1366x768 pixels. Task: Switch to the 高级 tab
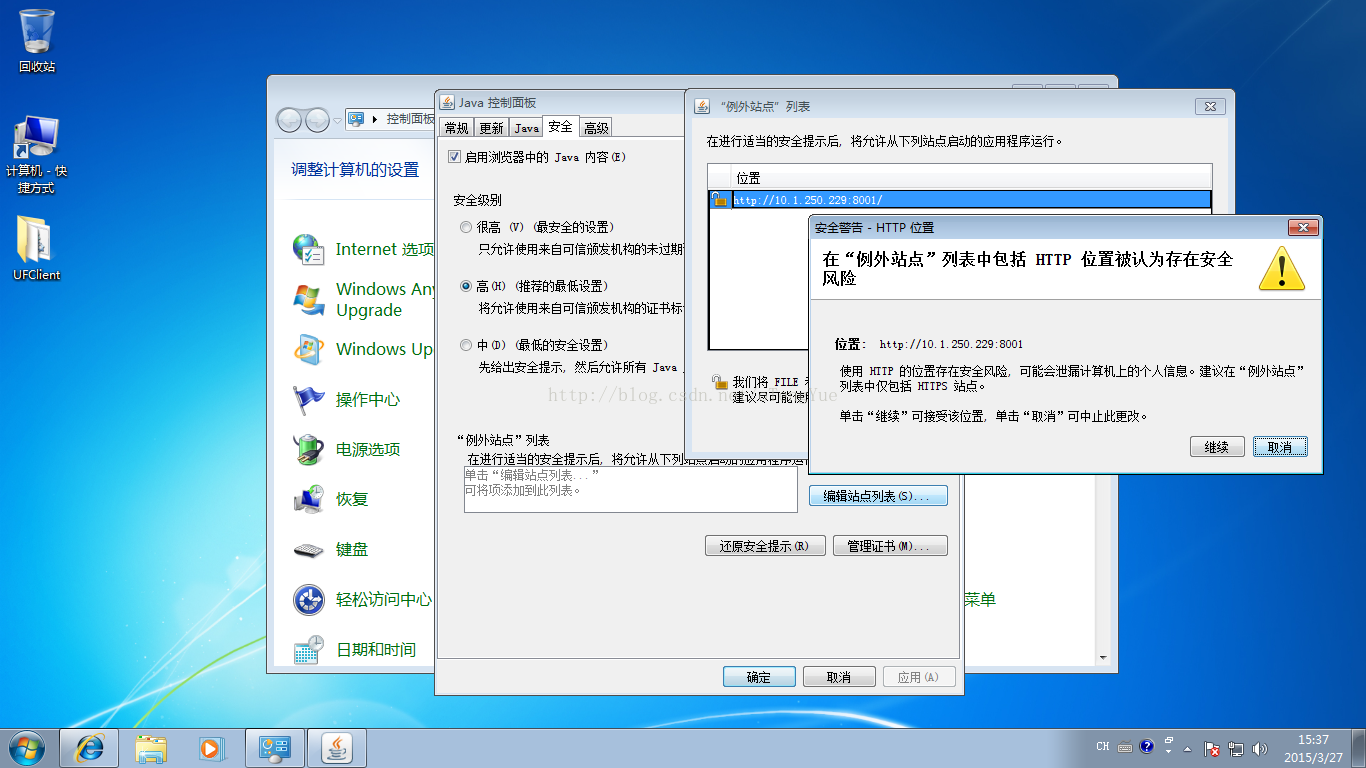(597, 128)
